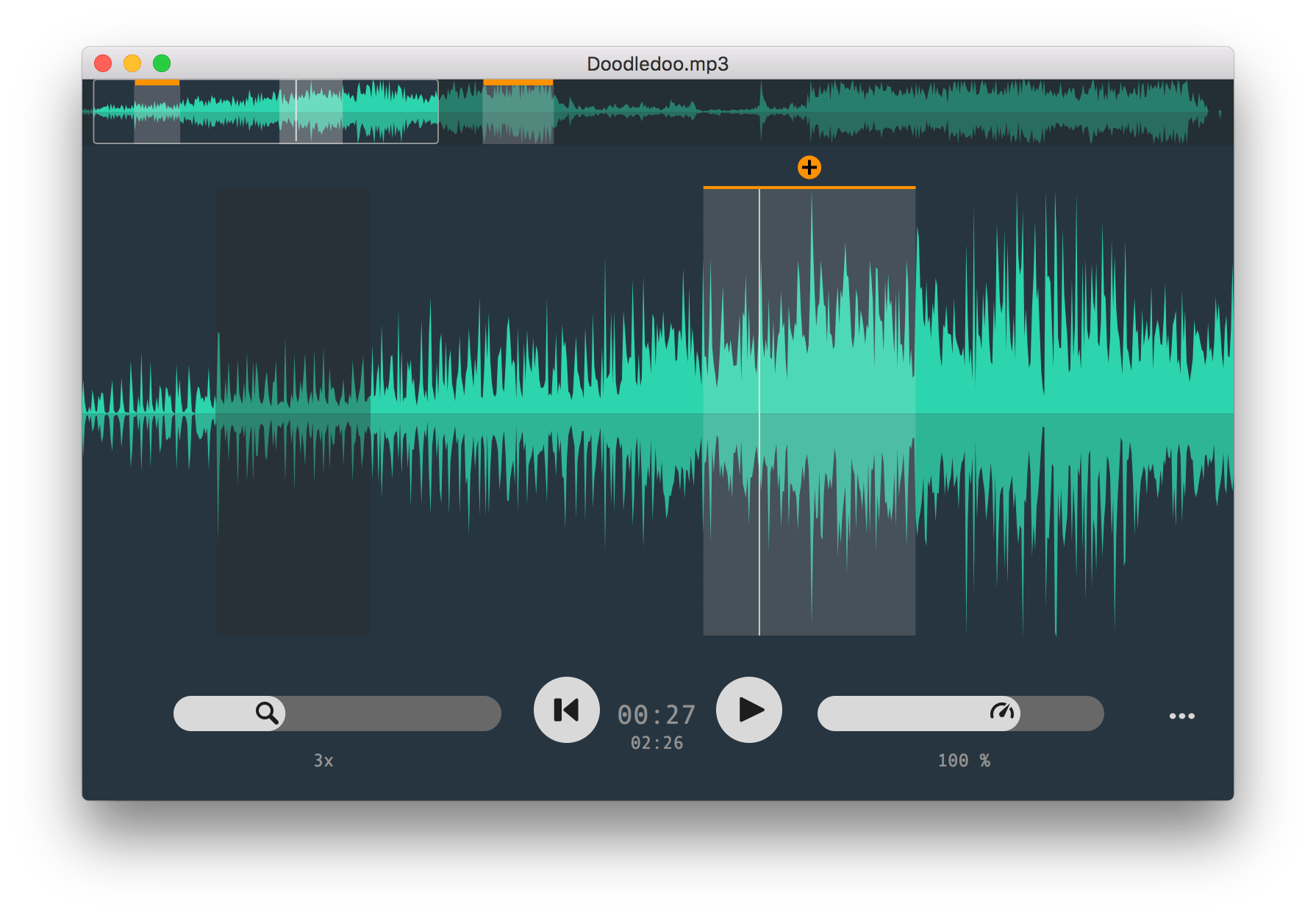Minimize the window with yellow button
The image size is (1316, 918).
[132, 64]
